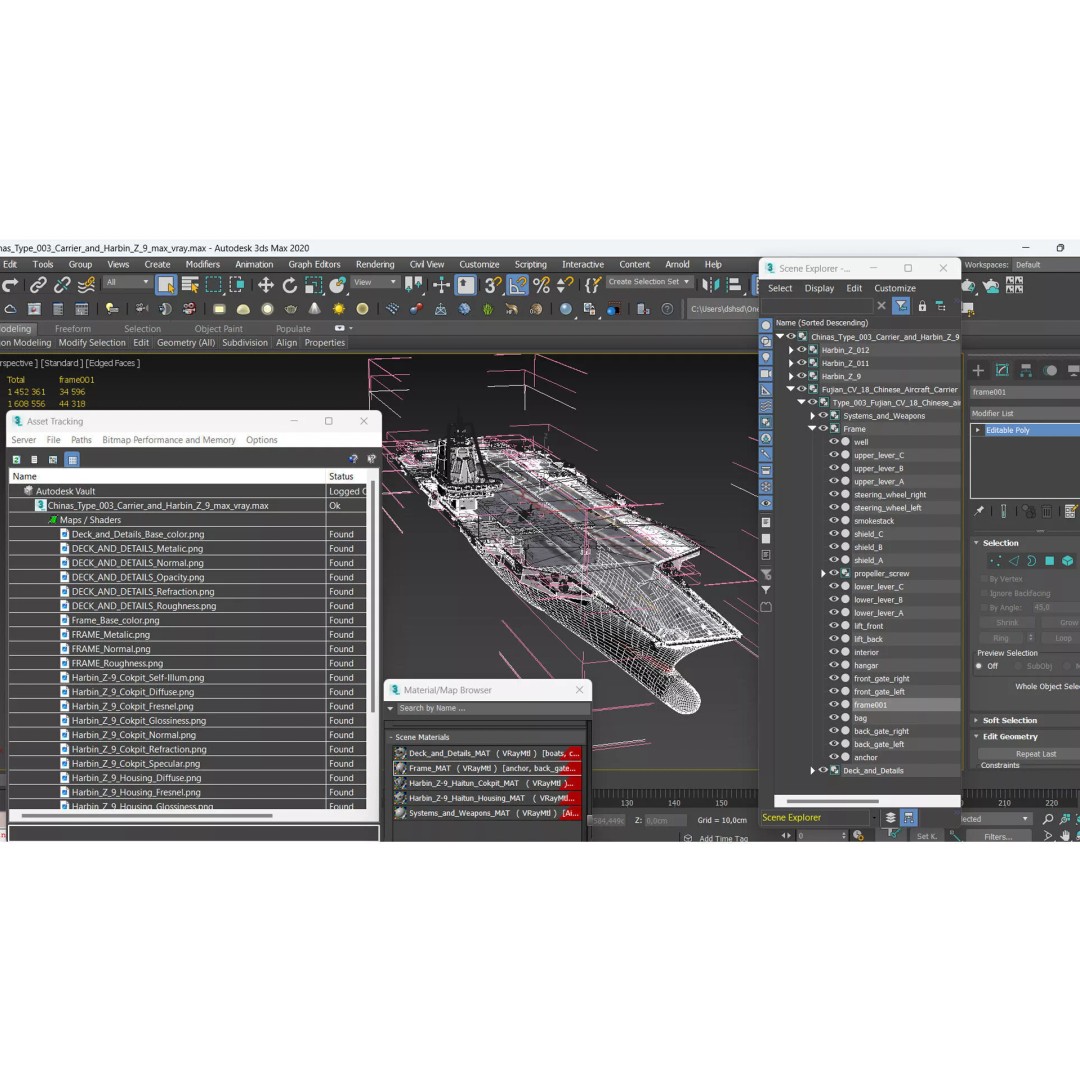Hide the anchor object
The image size is (1080, 1080).
click(834, 757)
